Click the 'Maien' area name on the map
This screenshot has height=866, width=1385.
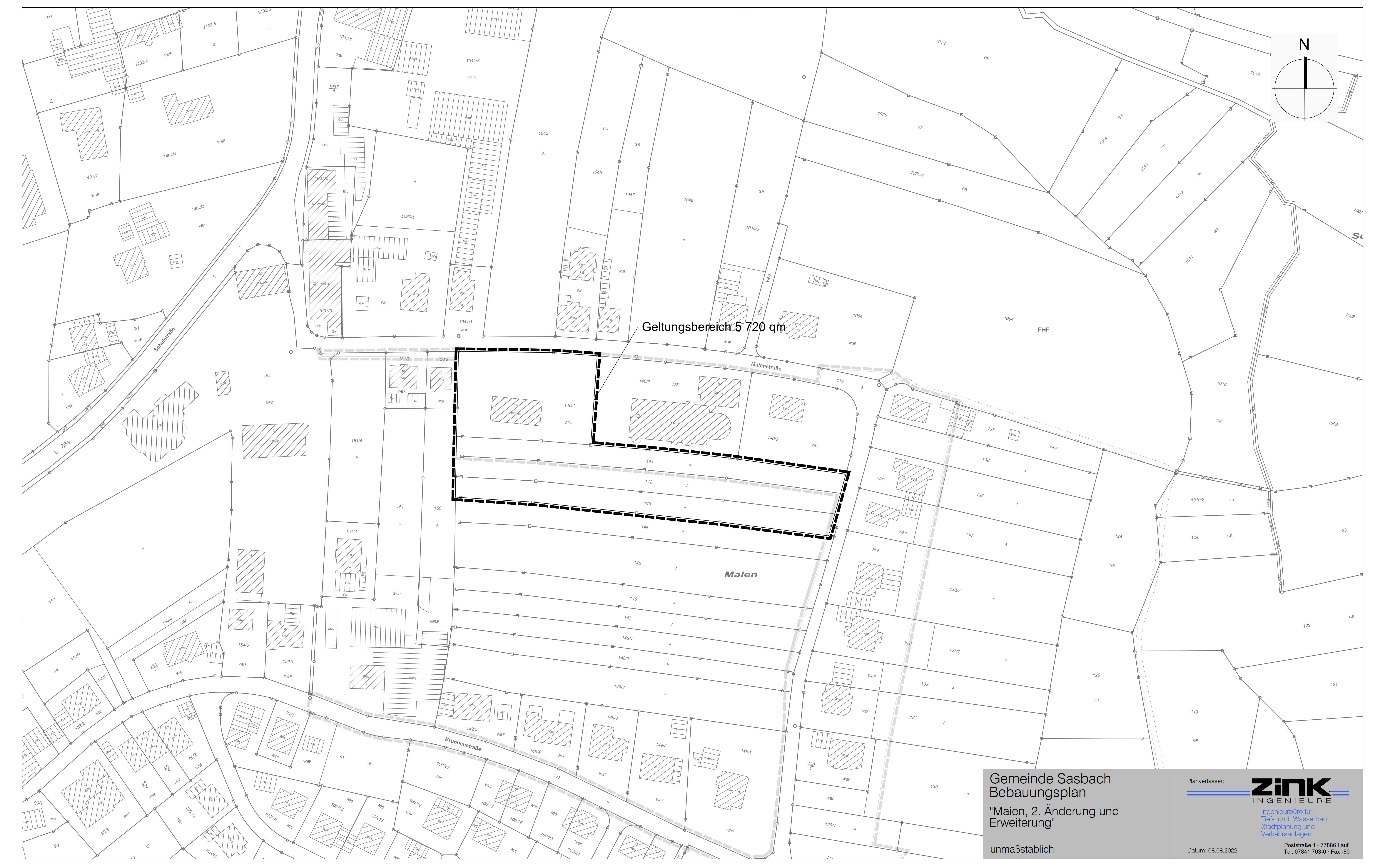click(x=741, y=575)
